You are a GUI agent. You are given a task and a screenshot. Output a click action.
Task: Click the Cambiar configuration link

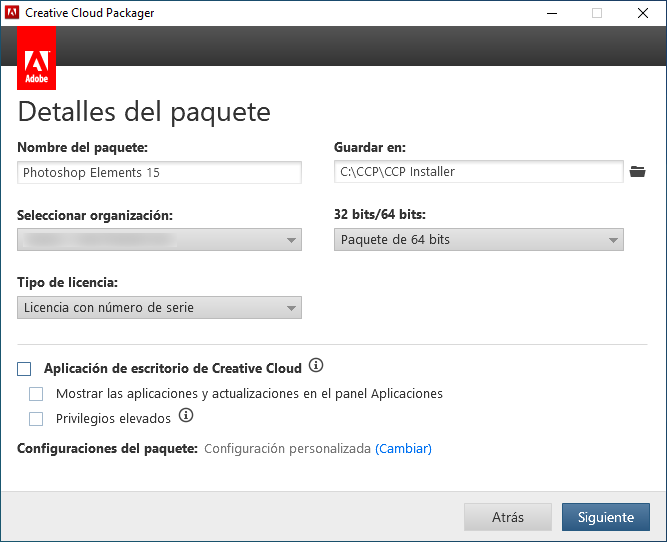pos(403,449)
